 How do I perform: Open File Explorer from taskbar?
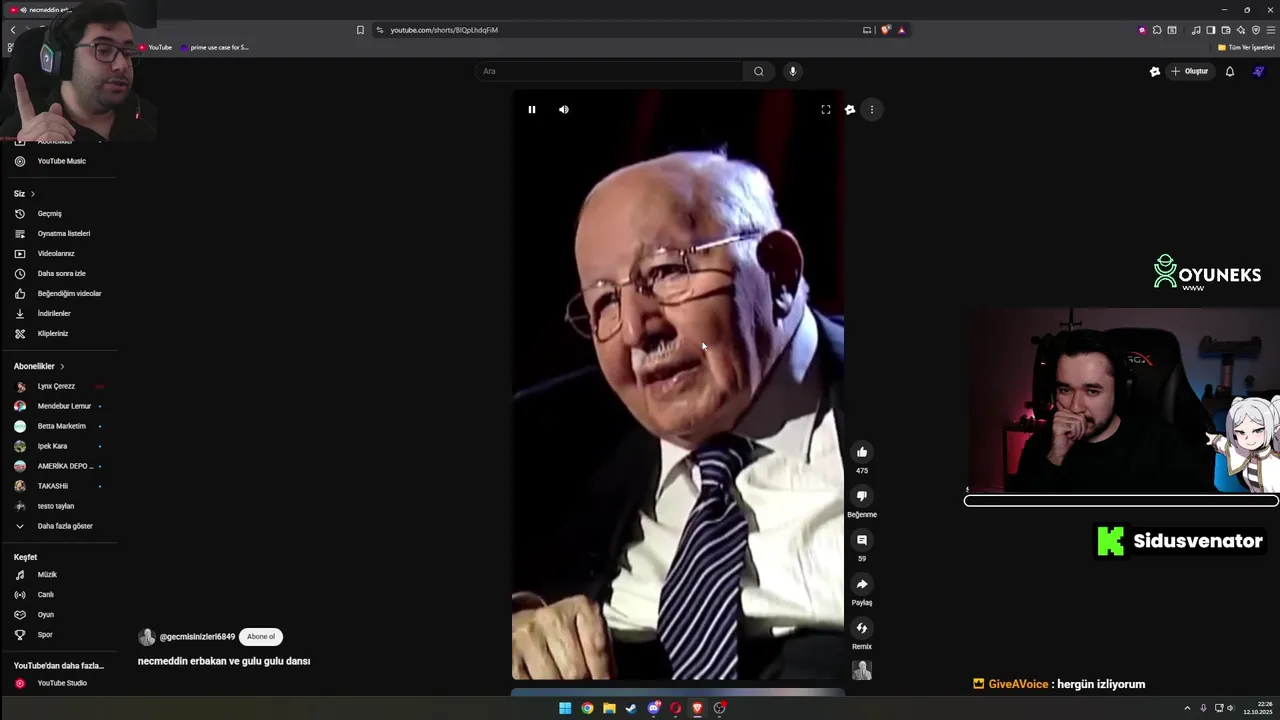(609, 708)
